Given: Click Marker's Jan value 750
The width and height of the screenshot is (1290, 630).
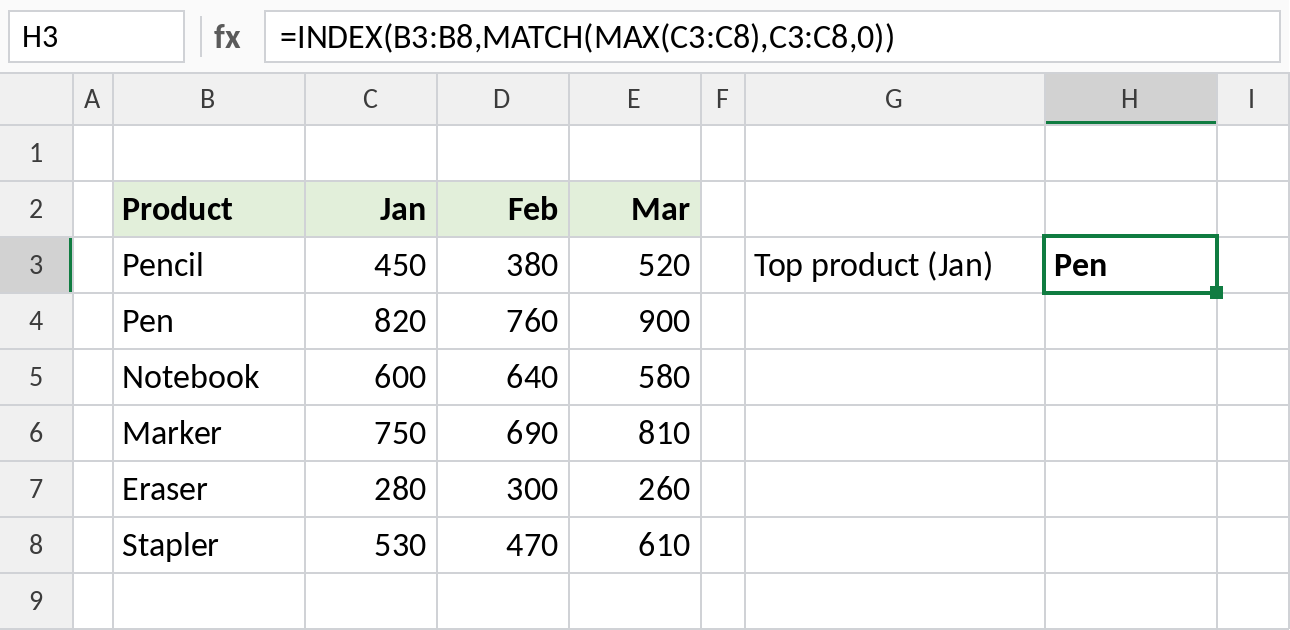Looking at the screenshot, I should click(x=371, y=433).
